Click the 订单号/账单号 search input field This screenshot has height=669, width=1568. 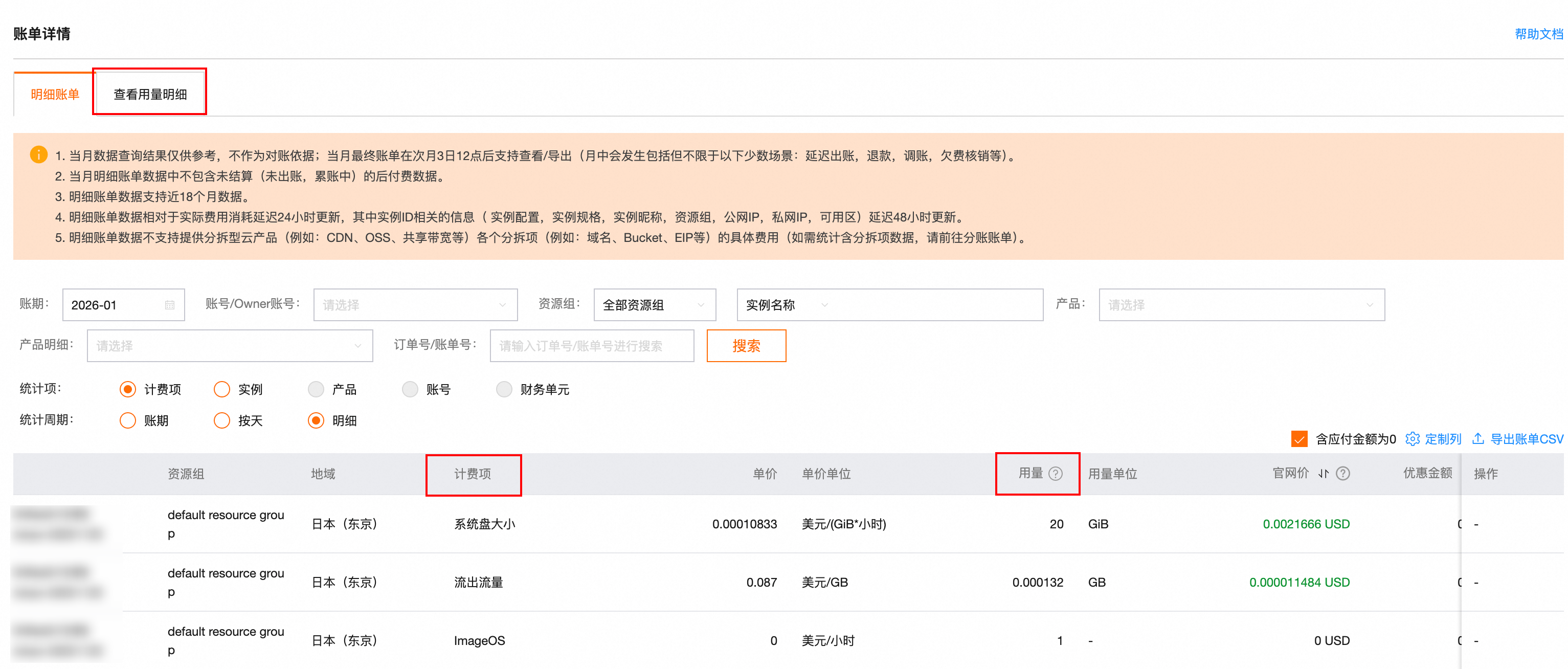click(591, 346)
